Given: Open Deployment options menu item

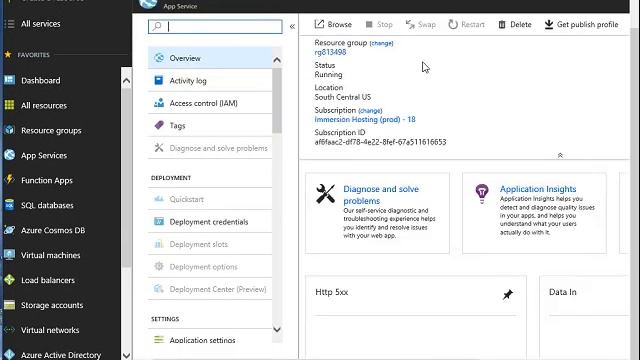Looking at the screenshot, I should coord(210,267).
